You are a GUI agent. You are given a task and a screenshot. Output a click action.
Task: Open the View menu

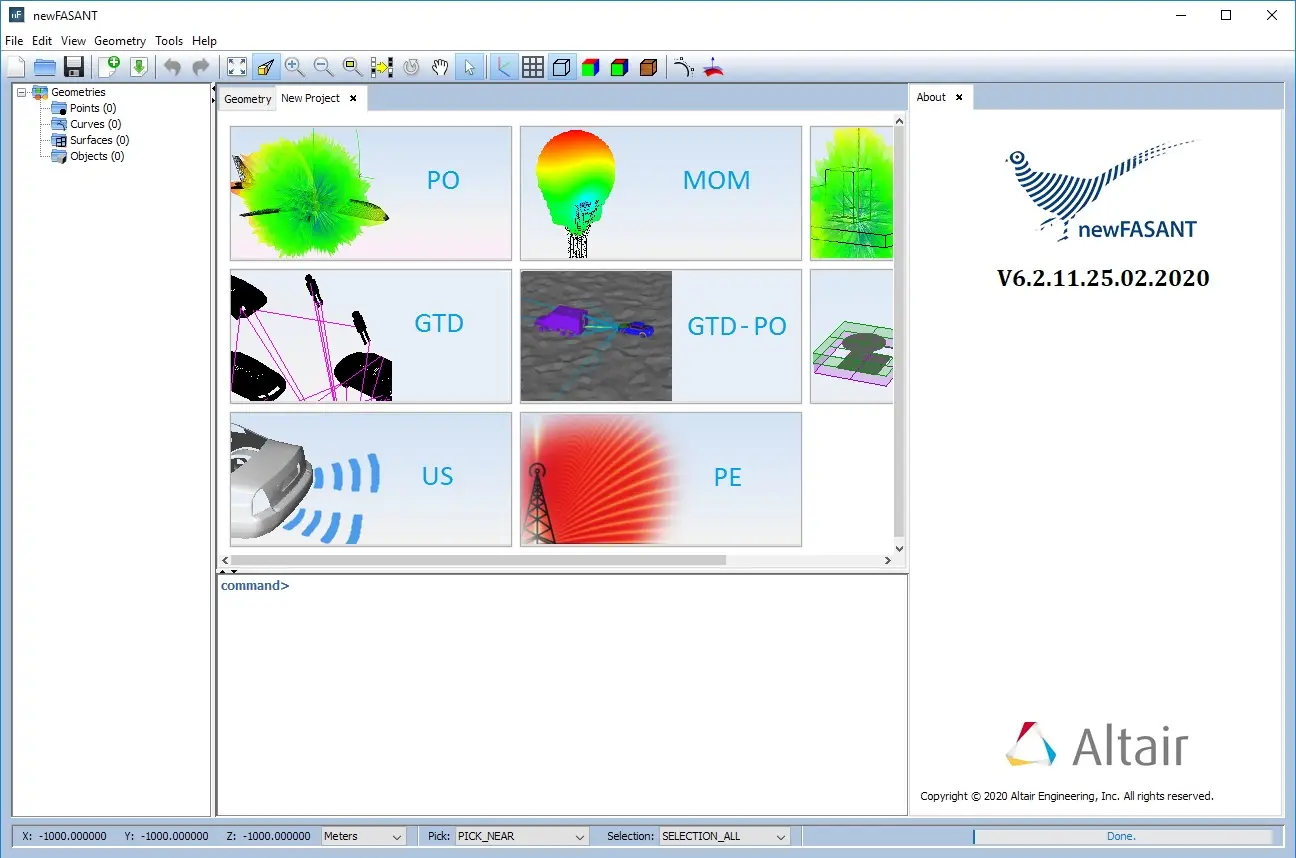[x=73, y=41]
